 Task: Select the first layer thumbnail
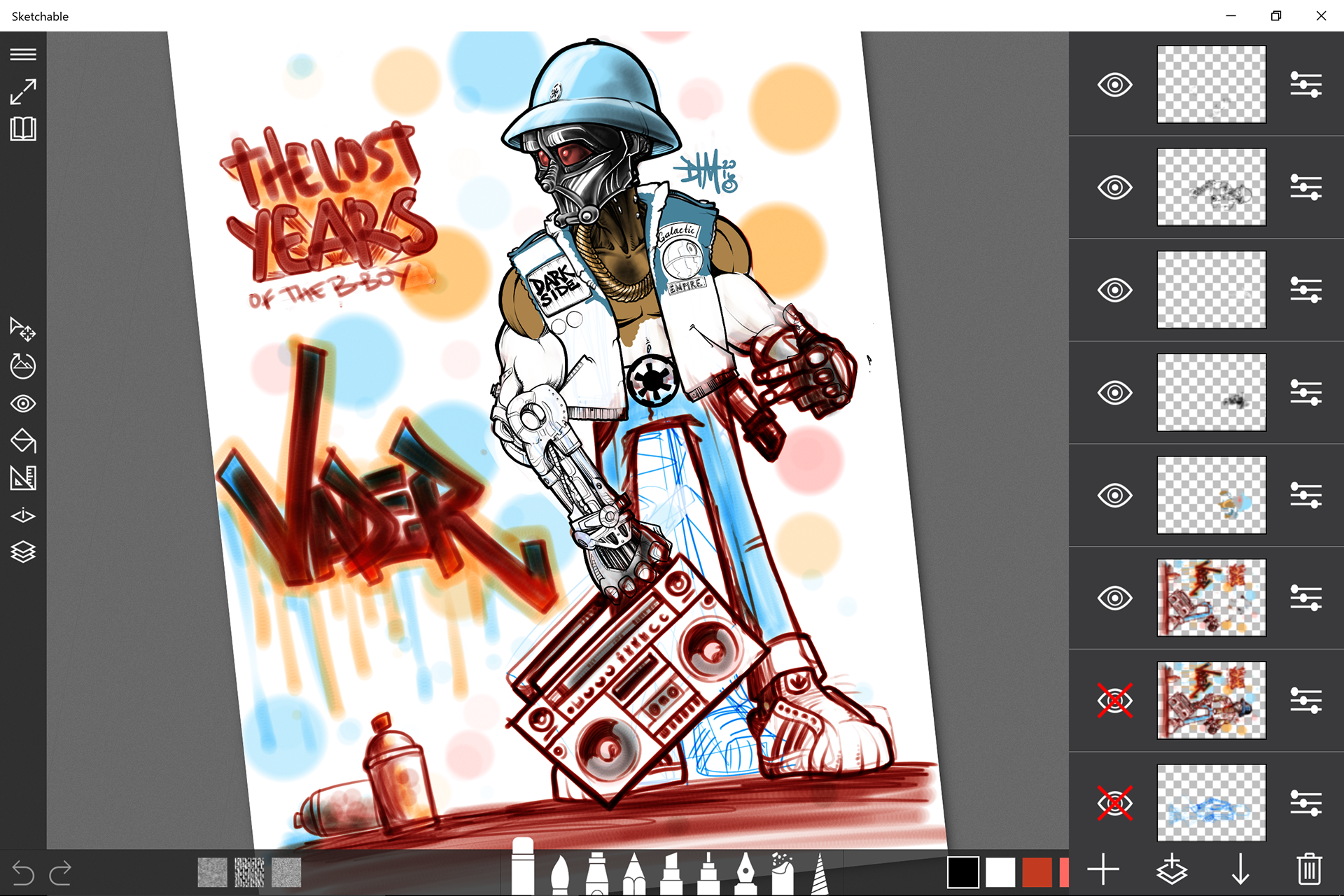click(x=1212, y=85)
